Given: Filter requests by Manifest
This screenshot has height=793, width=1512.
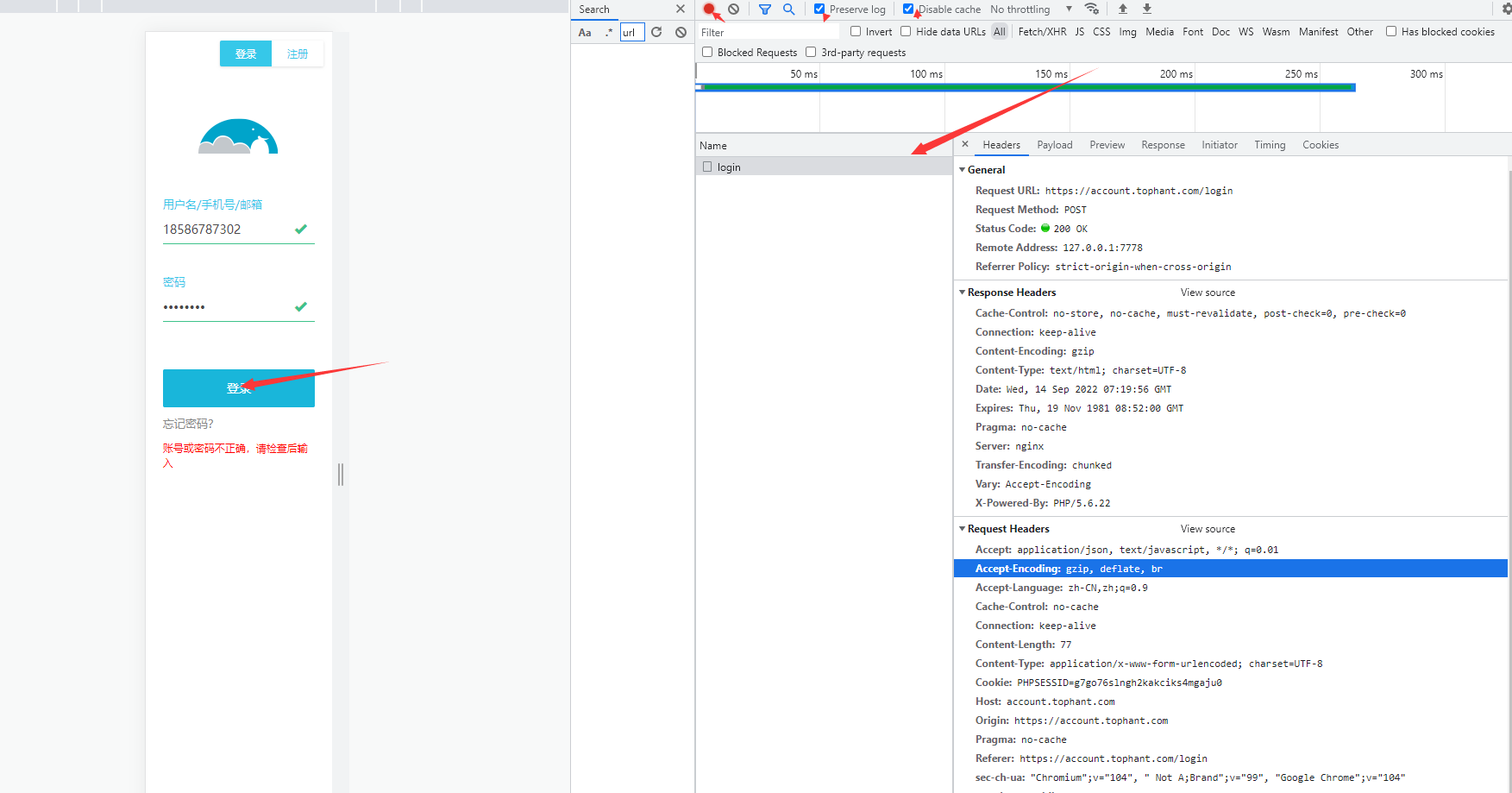Looking at the screenshot, I should pyautogui.click(x=1318, y=32).
